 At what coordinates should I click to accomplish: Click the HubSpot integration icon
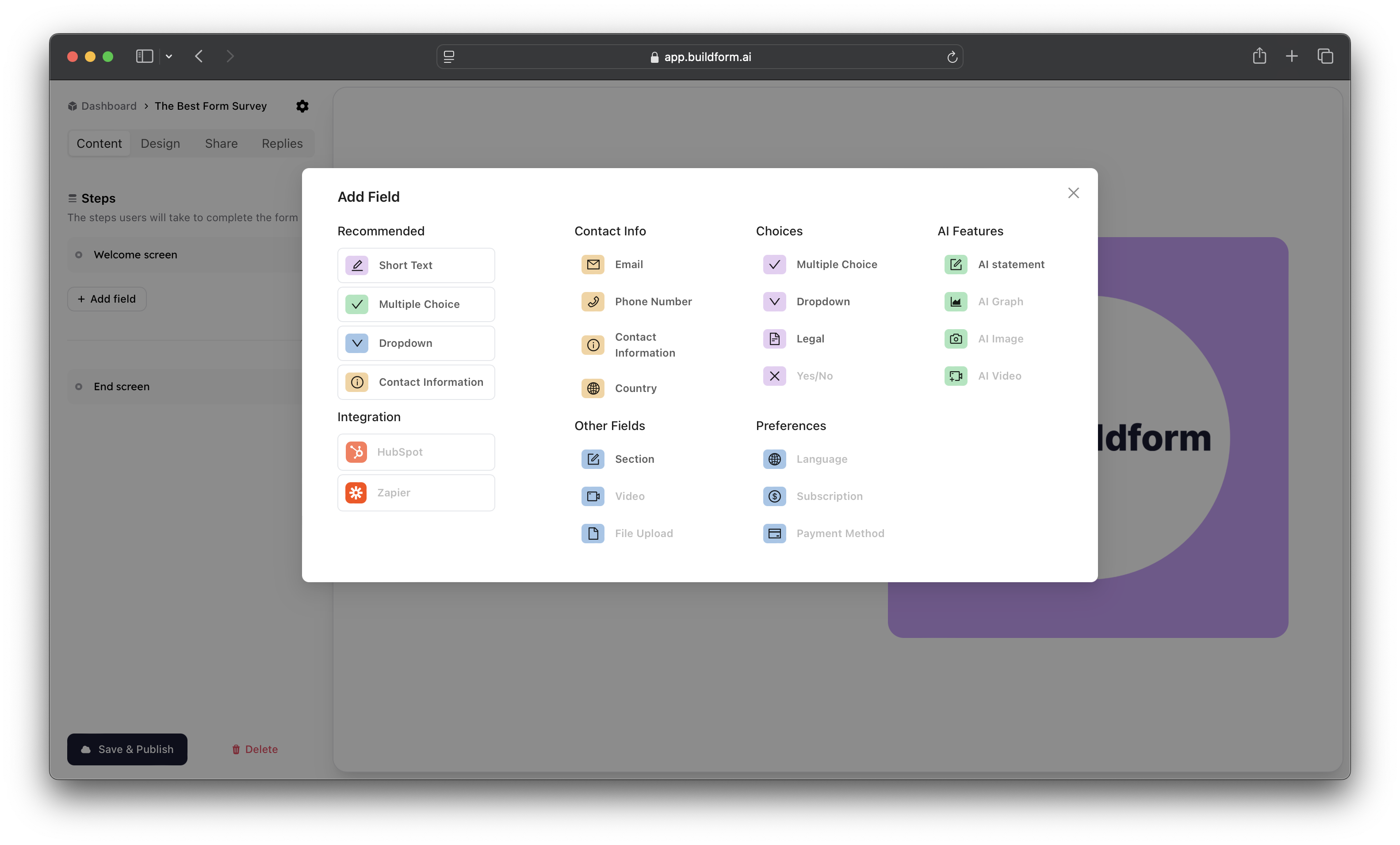356,452
